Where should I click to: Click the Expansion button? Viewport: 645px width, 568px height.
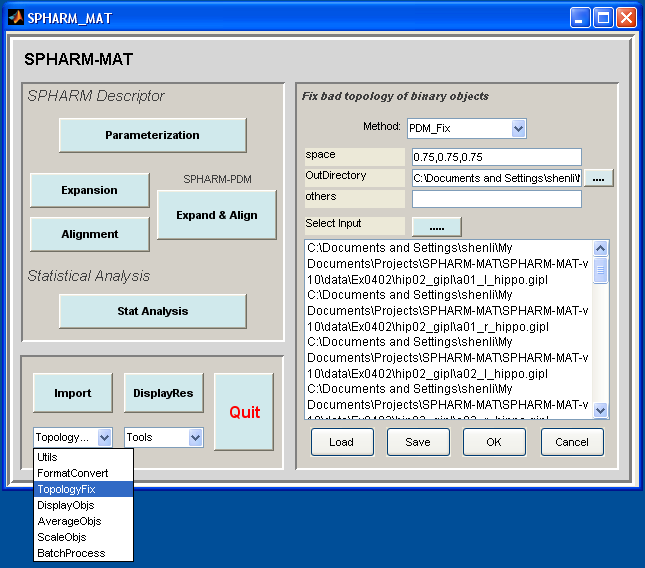[x=90, y=190]
